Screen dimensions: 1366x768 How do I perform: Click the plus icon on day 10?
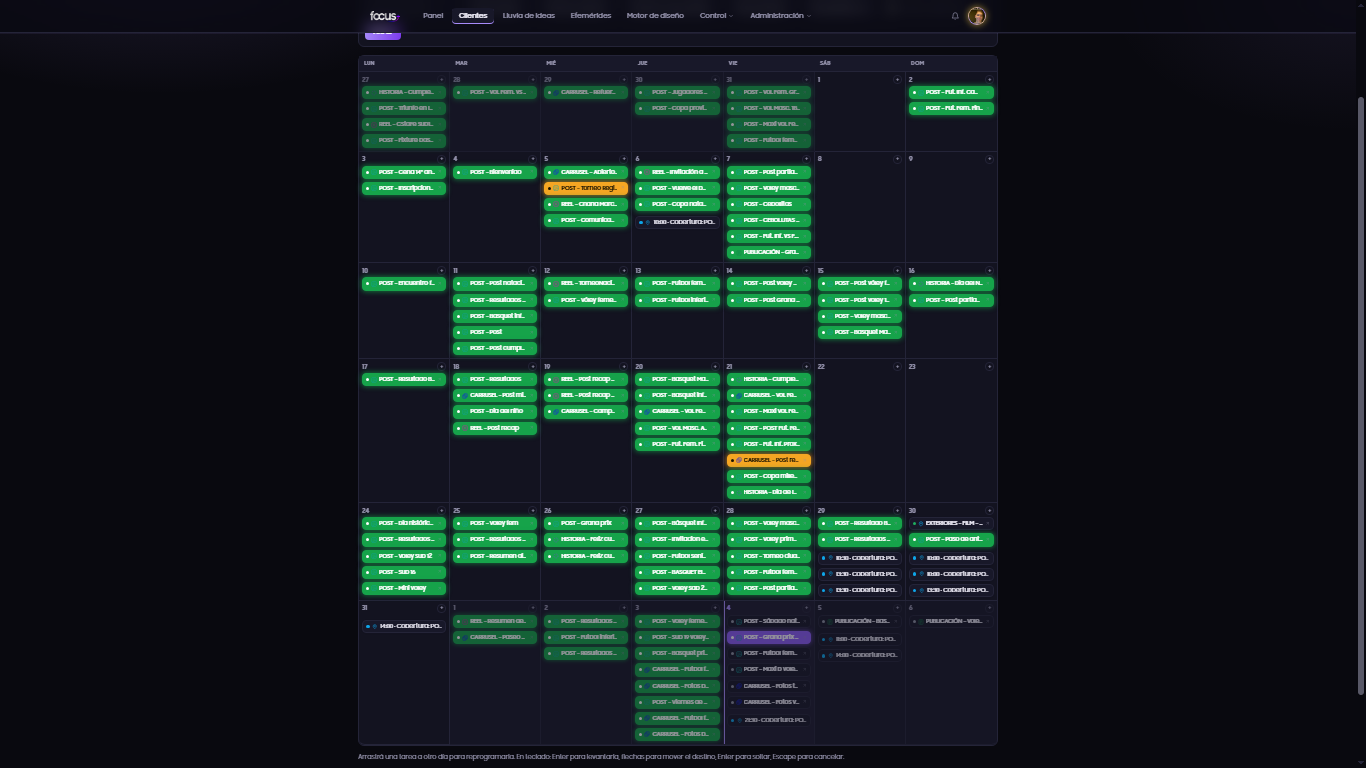click(441, 270)
